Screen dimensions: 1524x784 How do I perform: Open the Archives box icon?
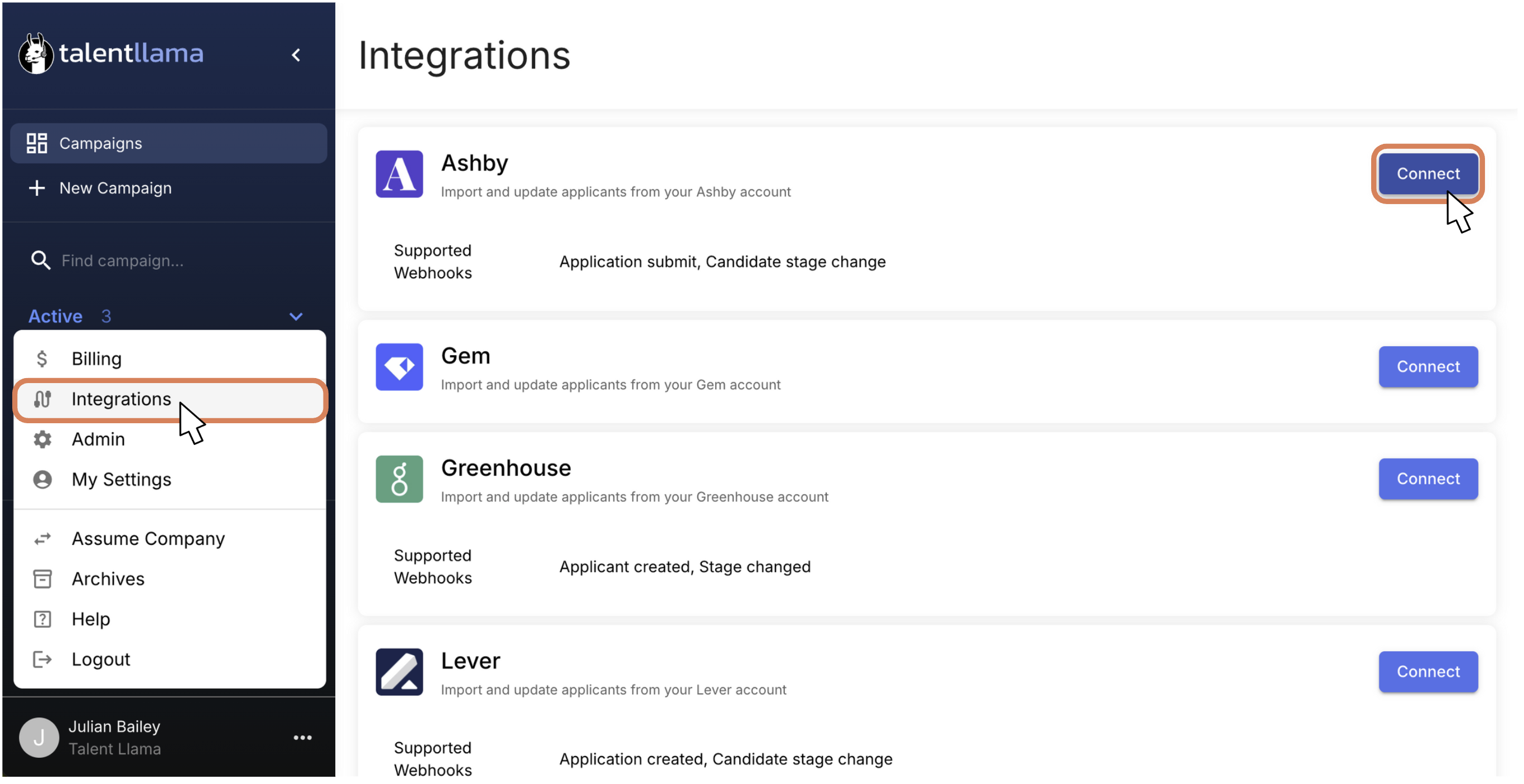point(42,579)
